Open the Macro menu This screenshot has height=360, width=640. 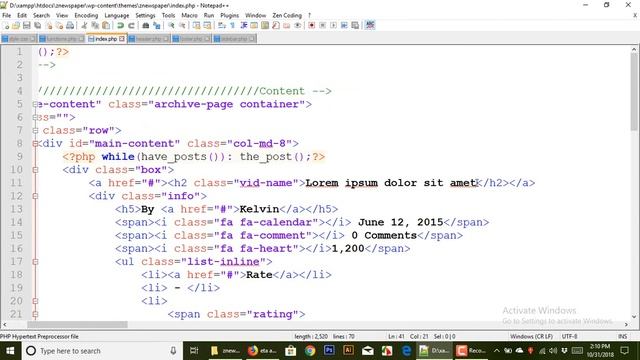189,15
